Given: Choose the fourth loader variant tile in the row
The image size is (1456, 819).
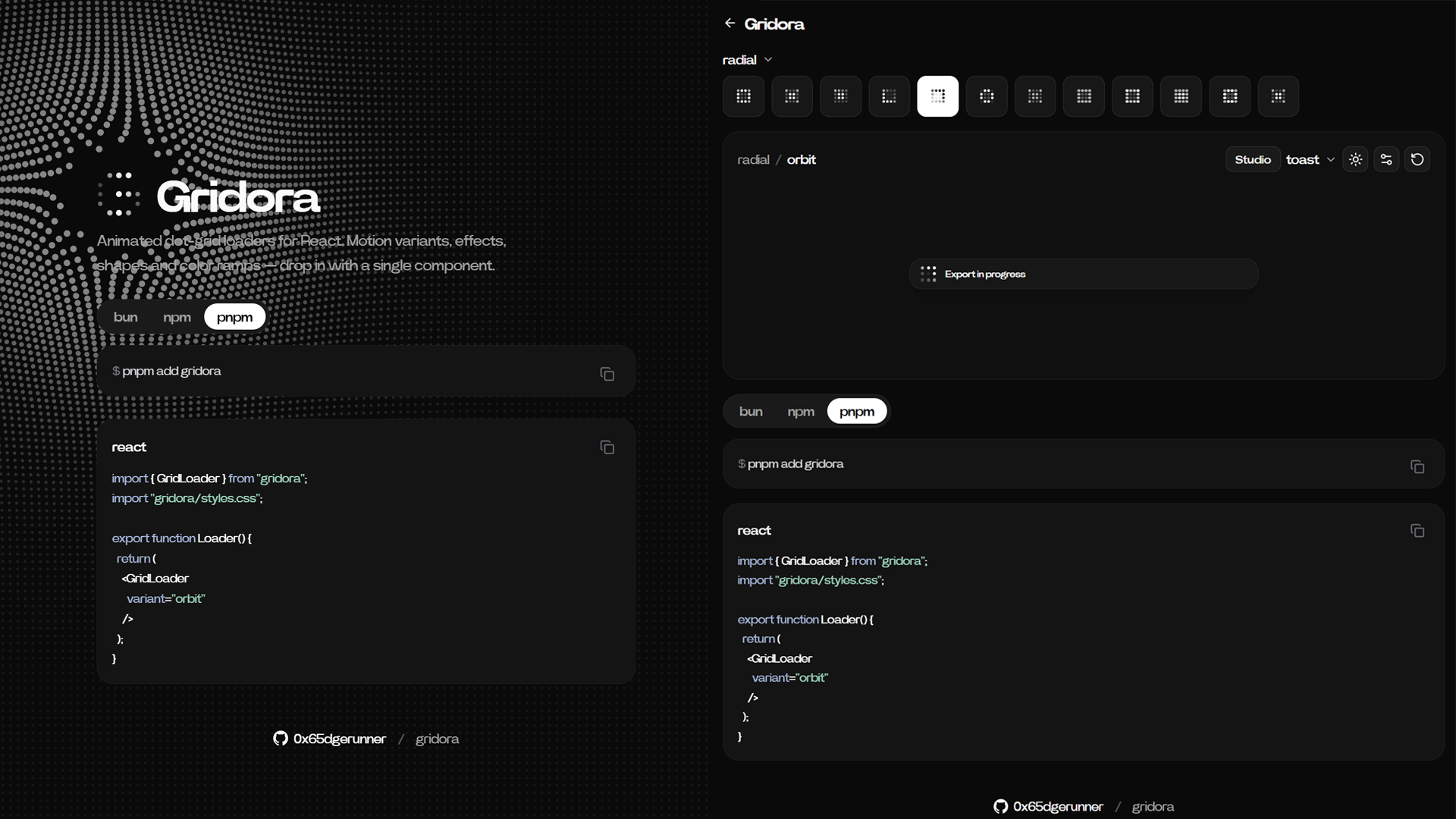Looking at the screenshot, I should pos(889,96).
